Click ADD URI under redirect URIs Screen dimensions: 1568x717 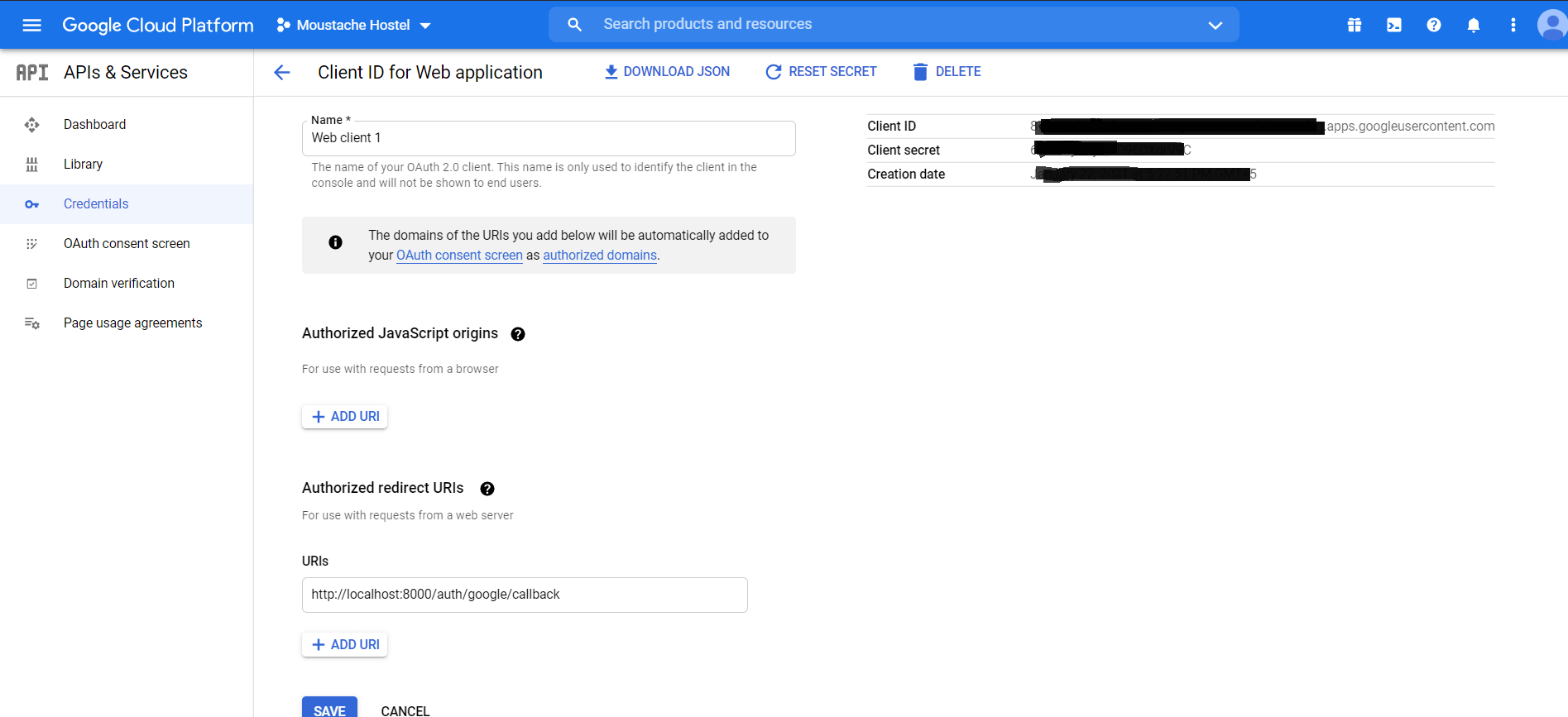click(345, 645)
